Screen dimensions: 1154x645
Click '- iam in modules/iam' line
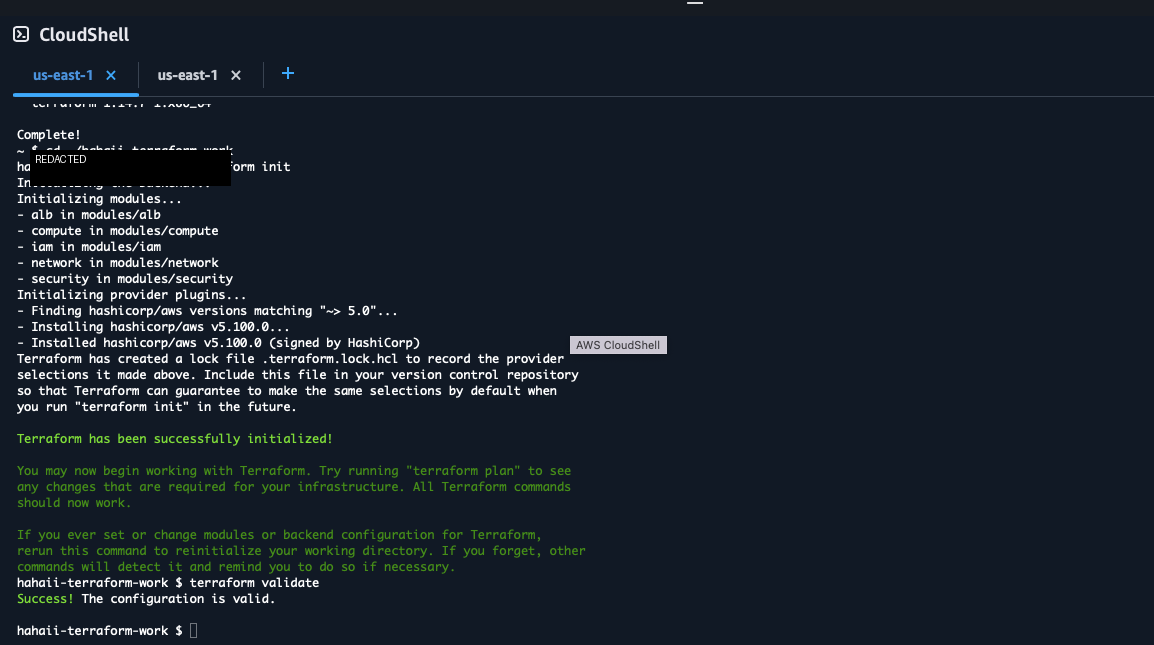[88, 247]
